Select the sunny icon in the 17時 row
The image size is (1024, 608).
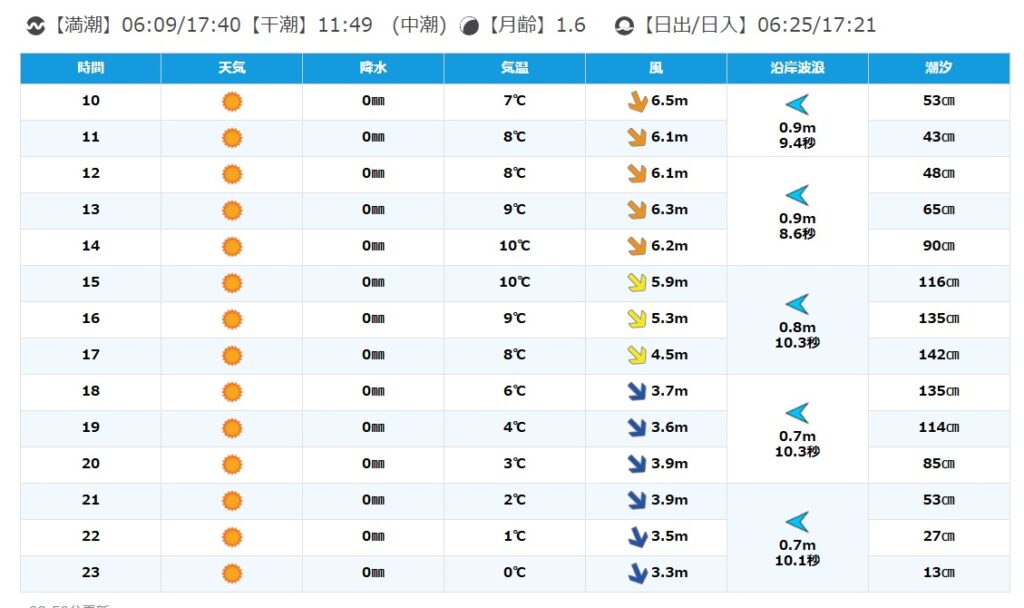(232, 356)
